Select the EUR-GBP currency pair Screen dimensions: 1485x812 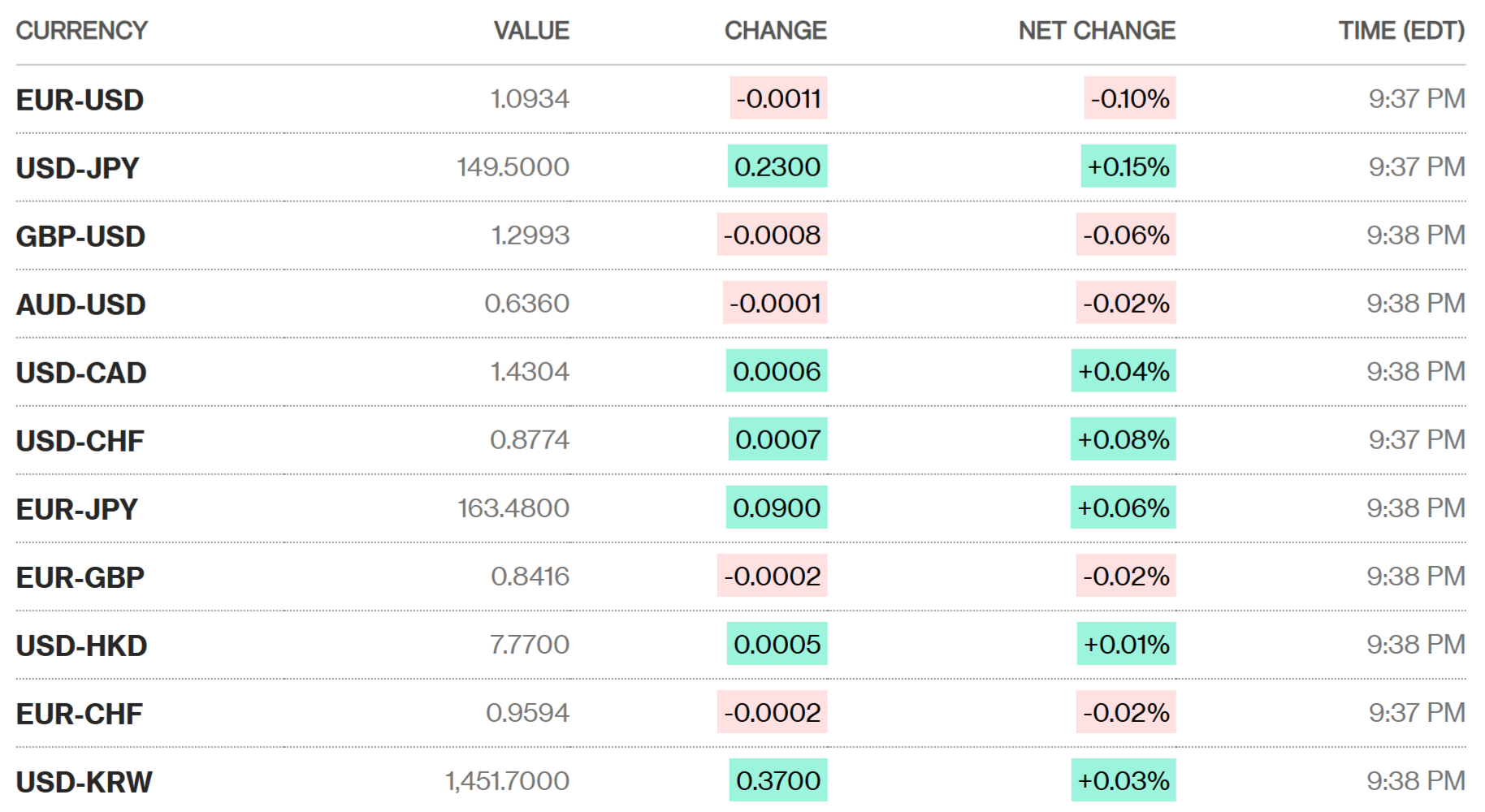(80, 577)
